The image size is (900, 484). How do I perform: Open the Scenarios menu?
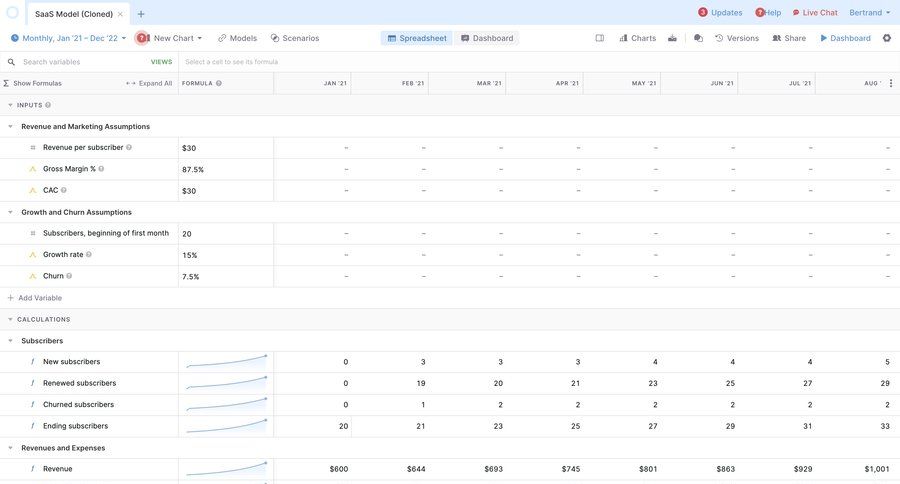point(295,38)
